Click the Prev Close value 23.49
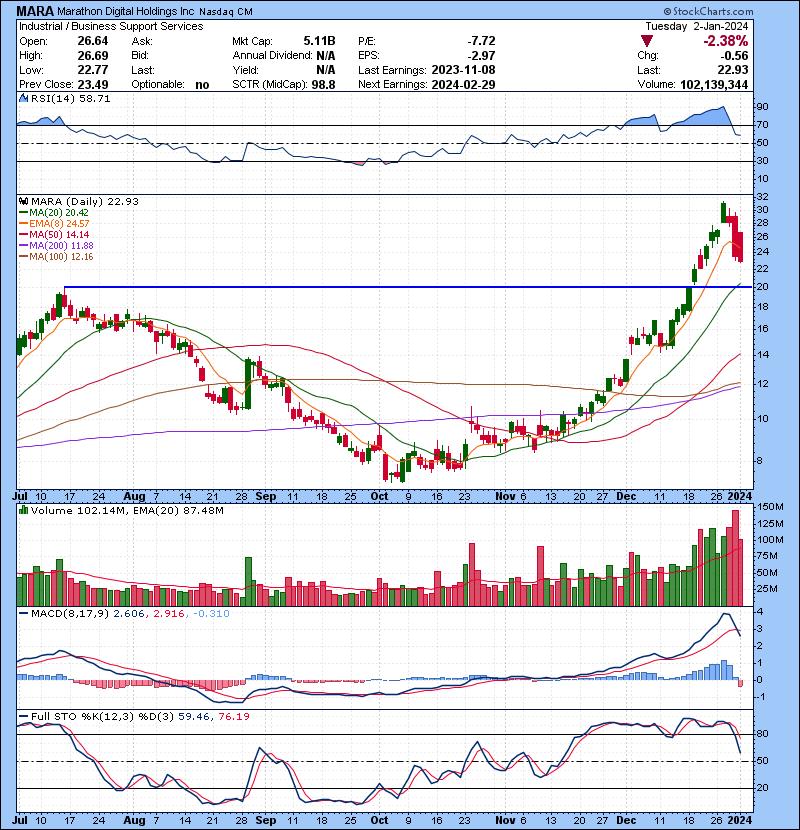 tap(93, 85)
